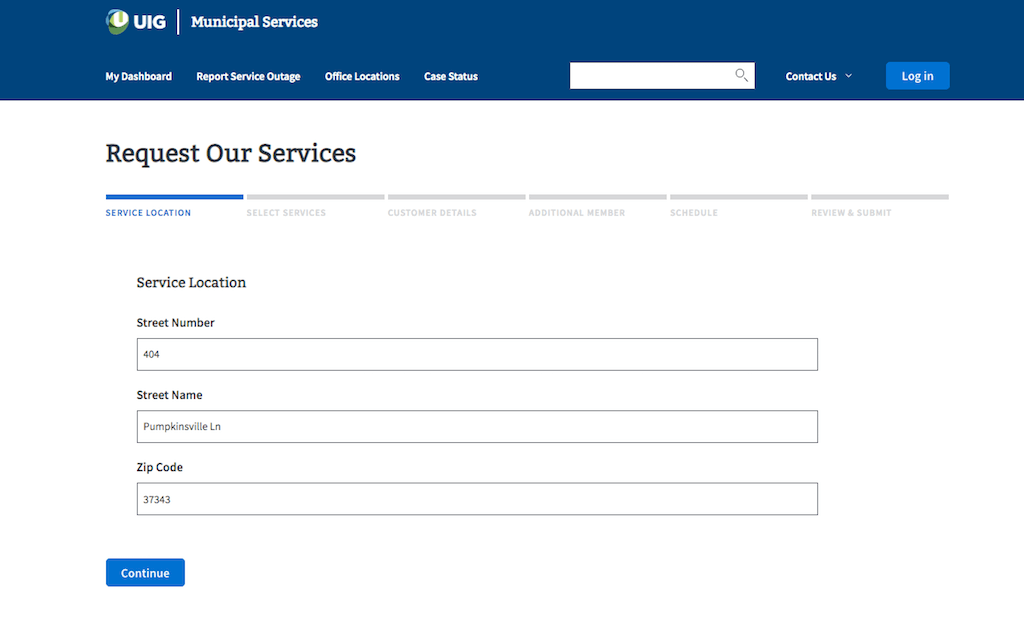Select the Street Name input box

[x=477, y=426]
